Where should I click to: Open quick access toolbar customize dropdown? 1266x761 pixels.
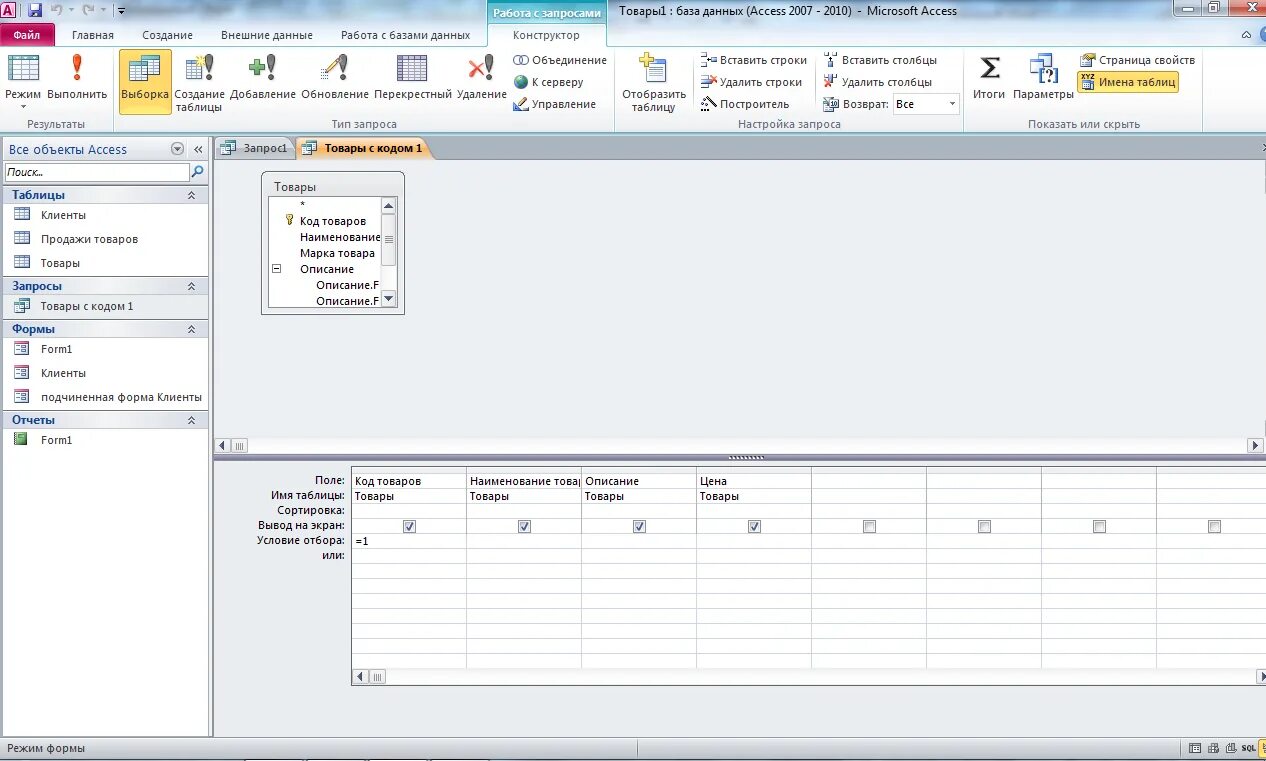(x=121, y=11)
